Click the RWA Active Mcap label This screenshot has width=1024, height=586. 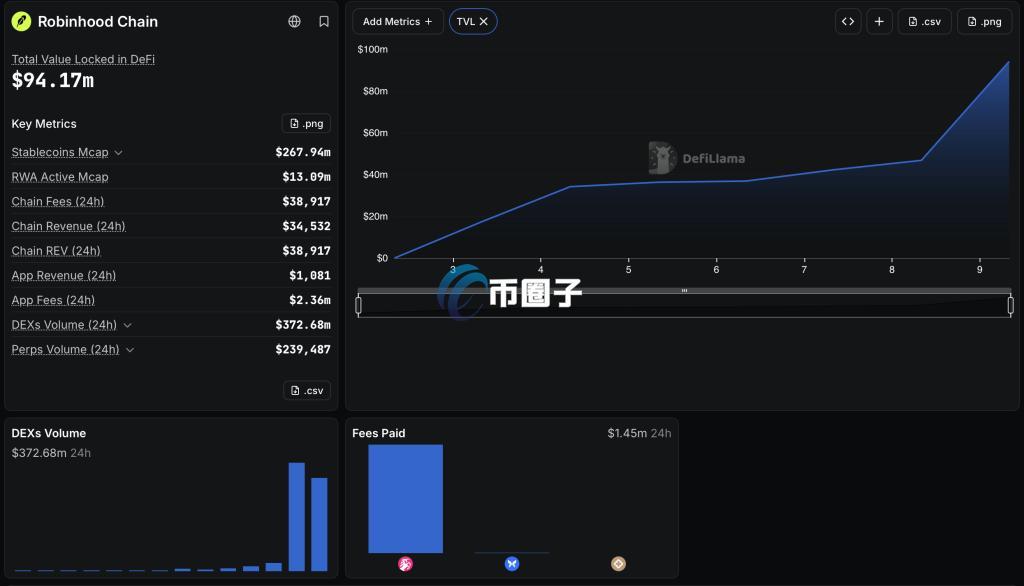tap(60, 177)
